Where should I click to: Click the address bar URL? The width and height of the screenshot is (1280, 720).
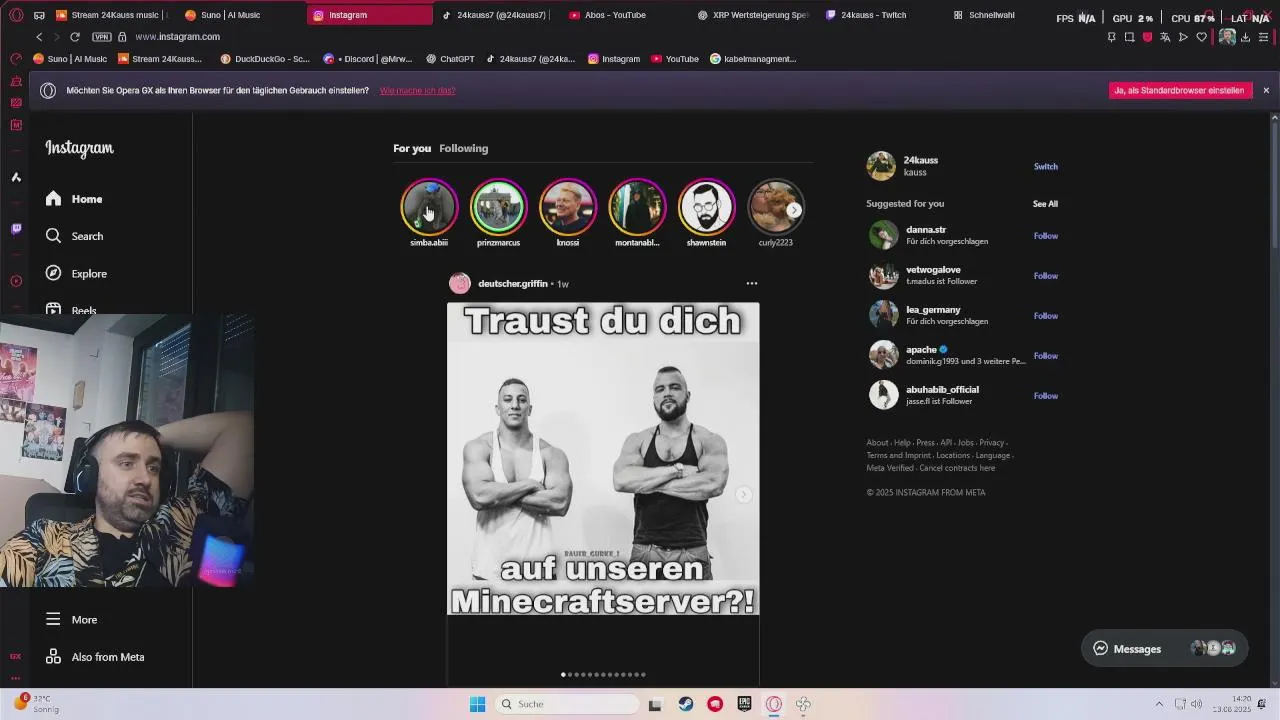click(177, 37)
